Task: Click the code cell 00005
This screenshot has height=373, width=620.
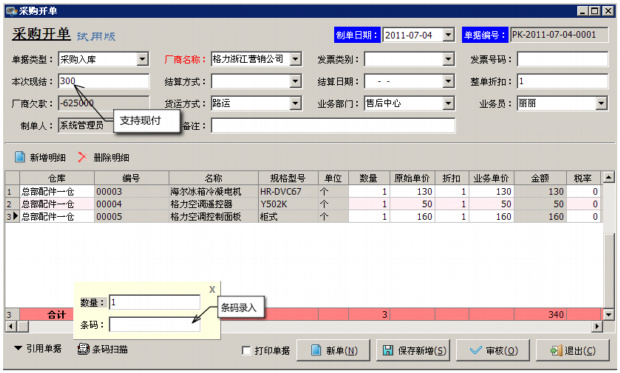Action: 132,217
